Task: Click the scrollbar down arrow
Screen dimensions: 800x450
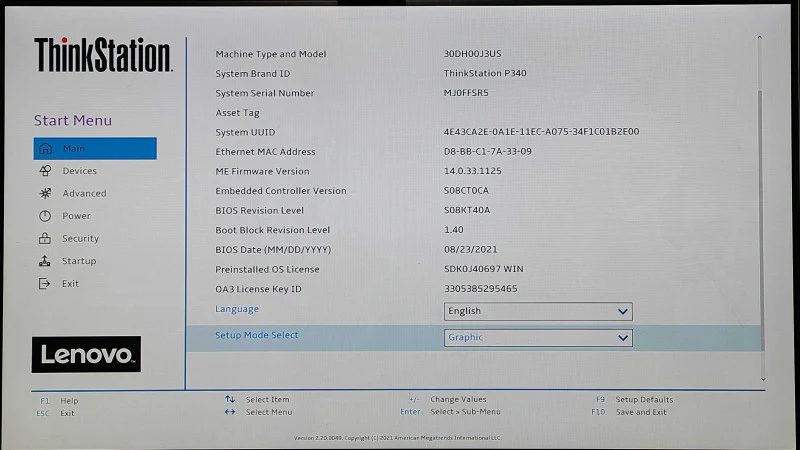Action: tap(763, 380)
